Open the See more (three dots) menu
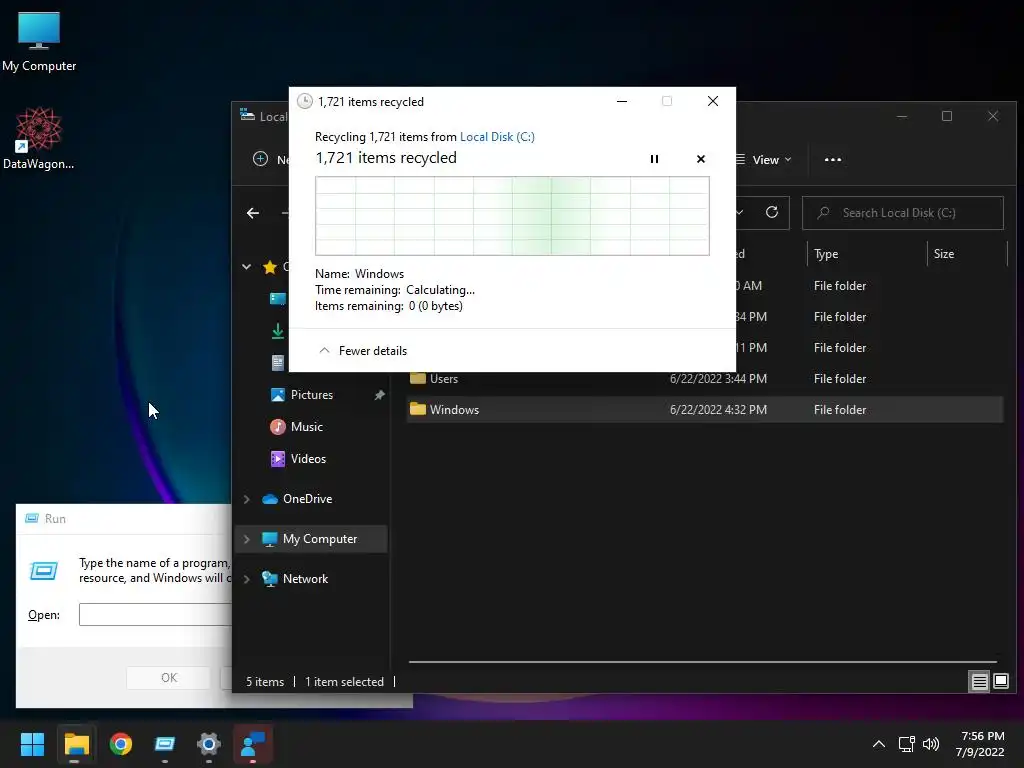This screenshot has width=1024, height=768. pyautogui.click(x=833, y=160)
